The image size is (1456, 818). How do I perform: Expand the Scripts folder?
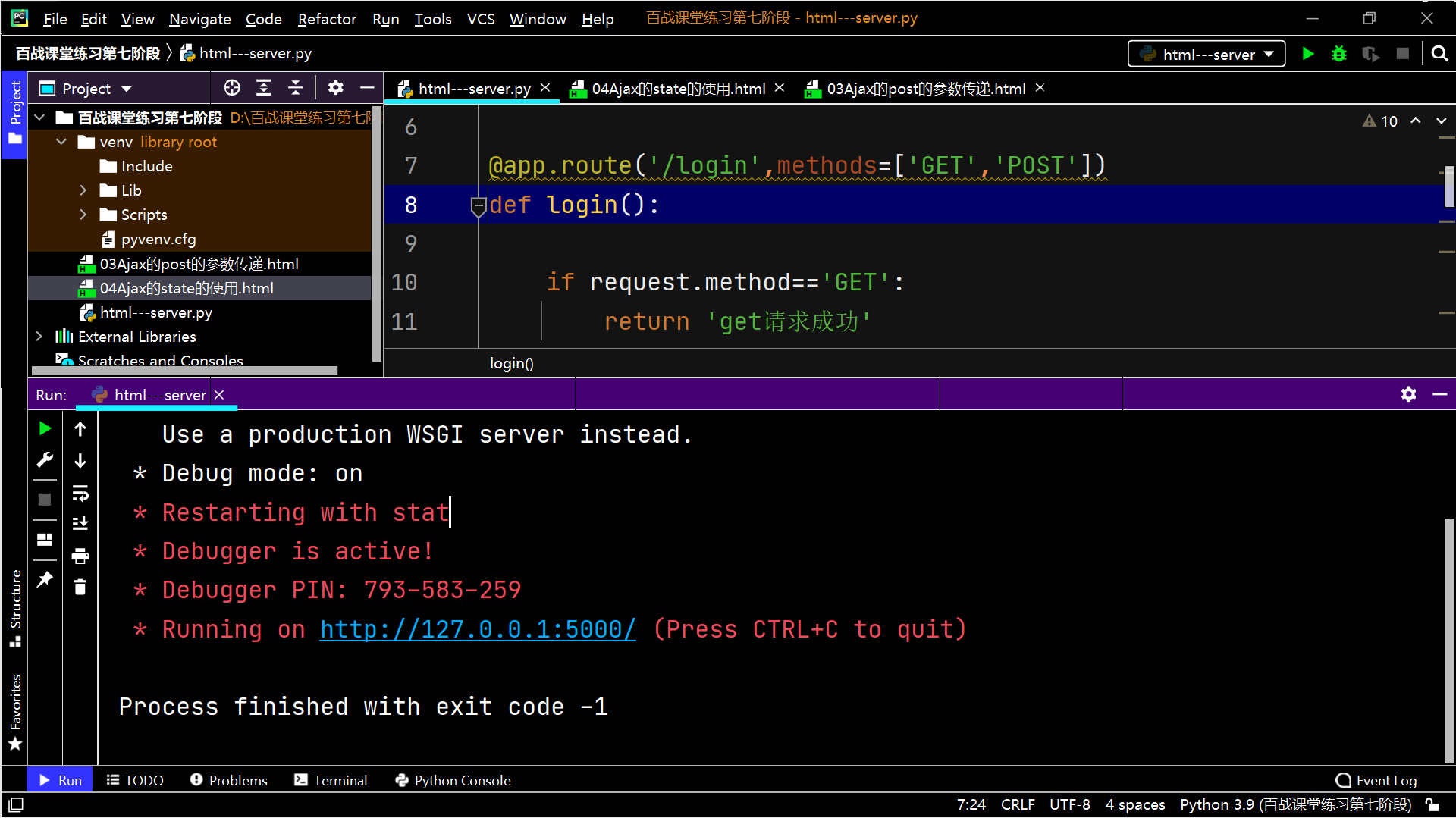(x=83, y=215)
